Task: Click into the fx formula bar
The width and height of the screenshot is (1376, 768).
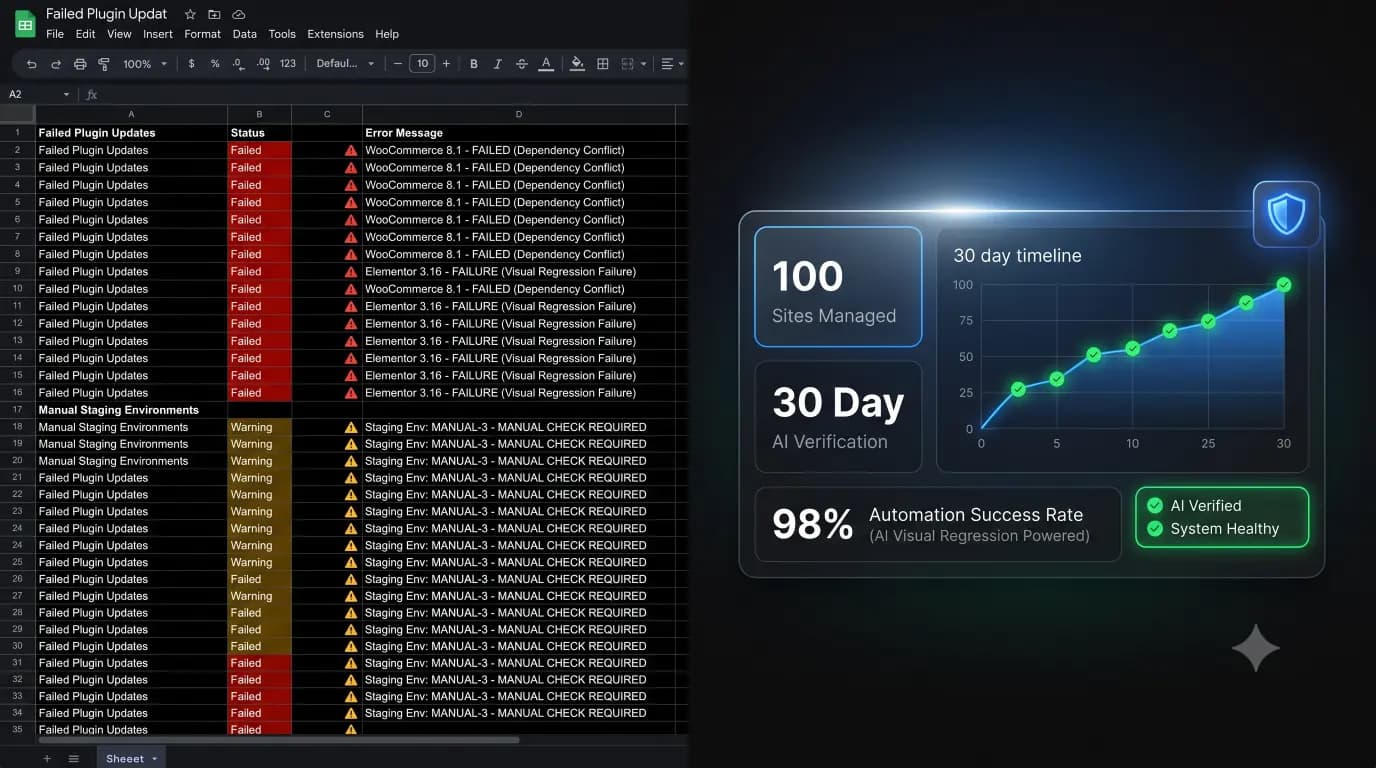Action: [x=390, y=95]
